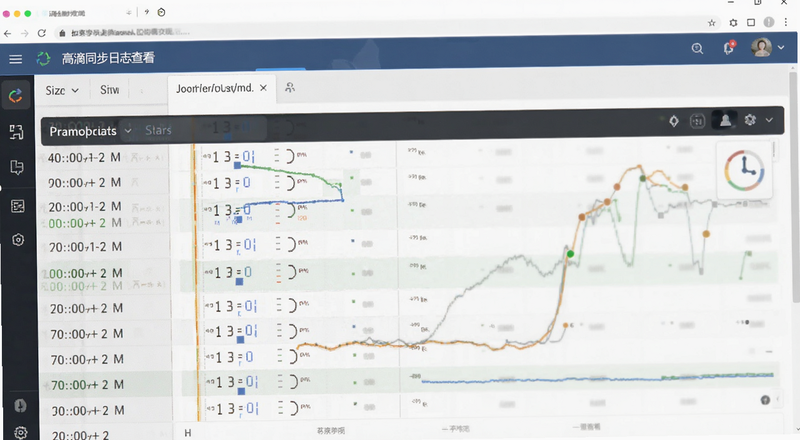Select the Siw tab
The width and height of the screenshot is (800, 440).
point(110,90)
